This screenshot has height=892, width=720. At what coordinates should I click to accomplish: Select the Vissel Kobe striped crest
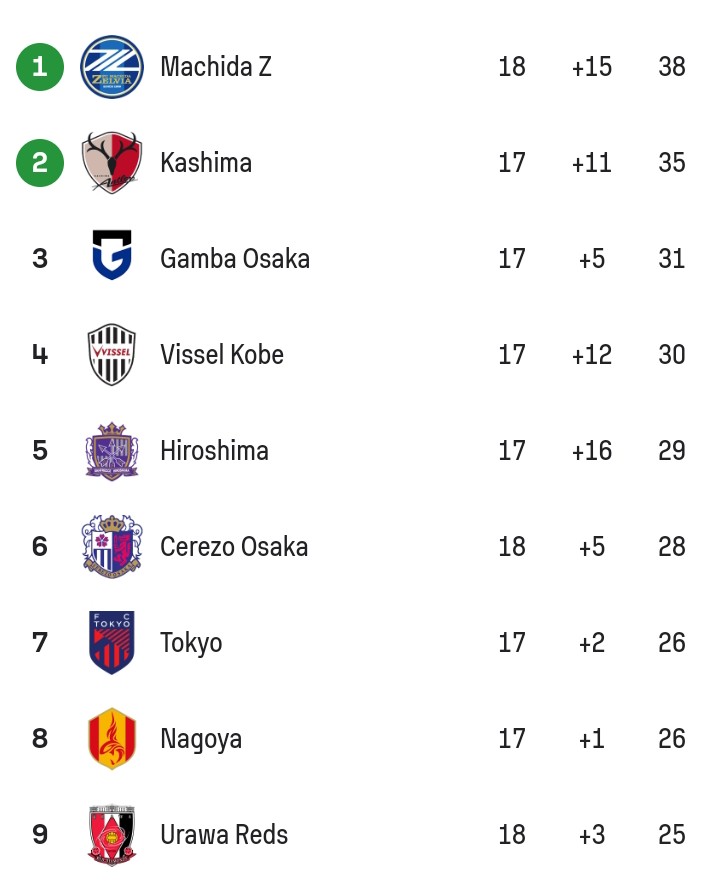[111, 354]
